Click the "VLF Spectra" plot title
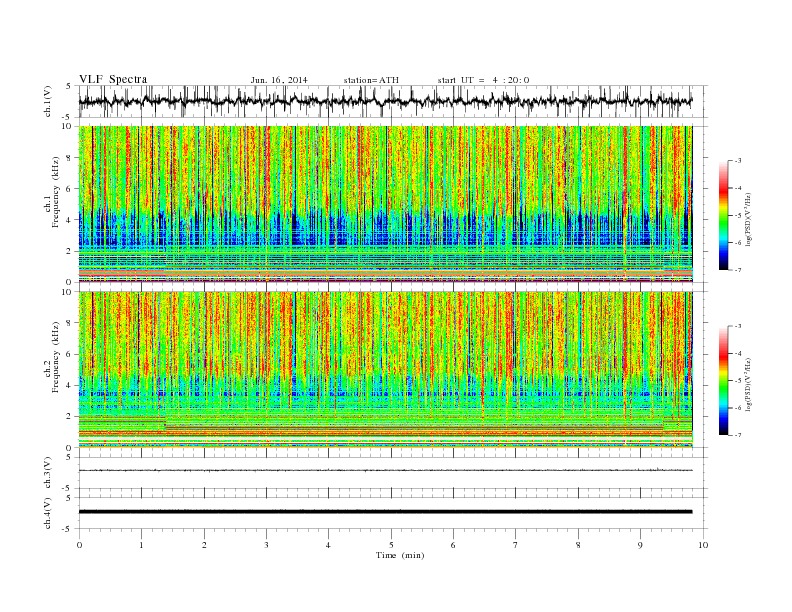Image resolution: width=792 pixels, height=612 pixels. pos(113,79)
